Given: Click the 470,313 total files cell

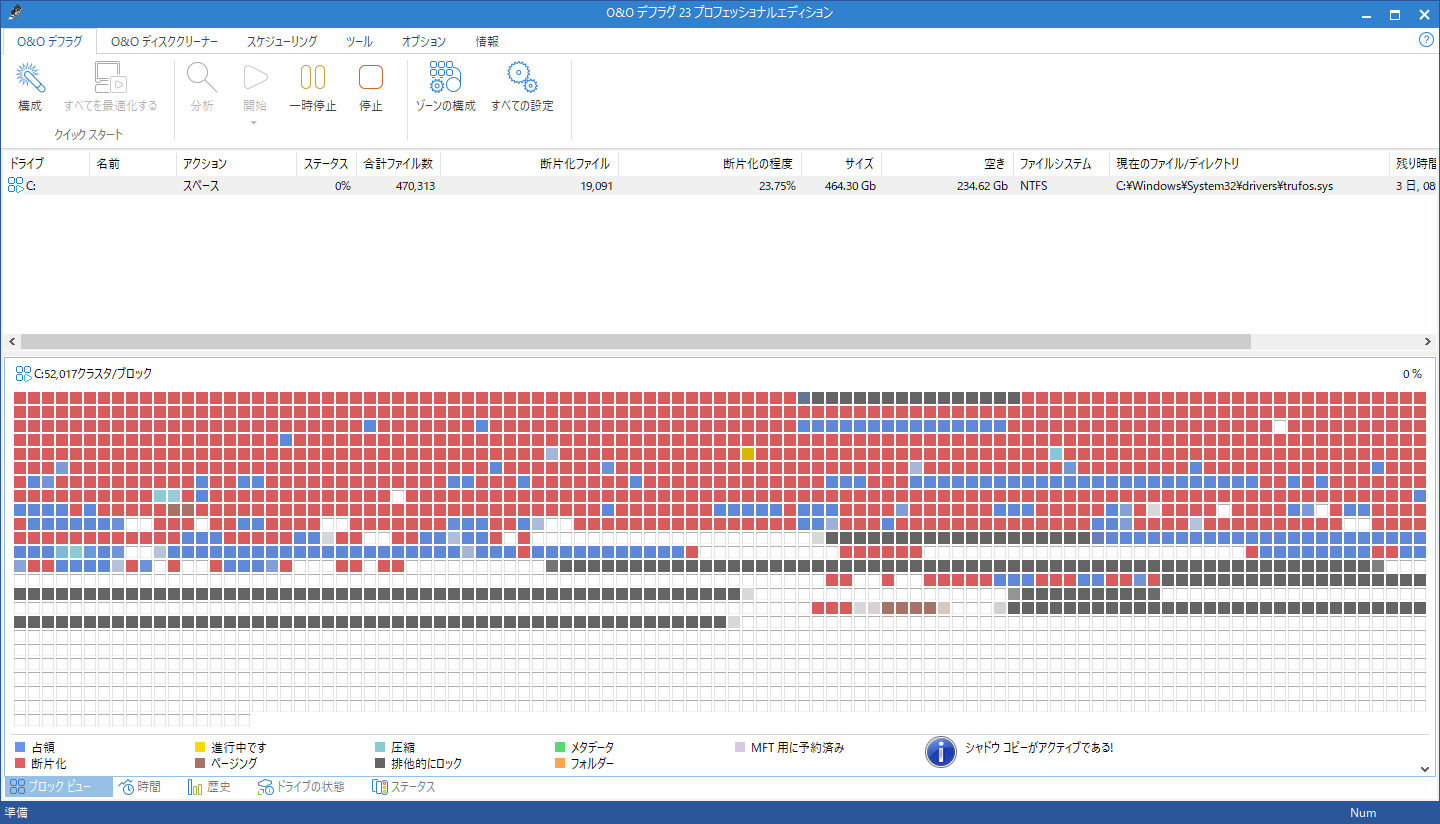Looking at the screenshot, I should (x=414, y=186).
